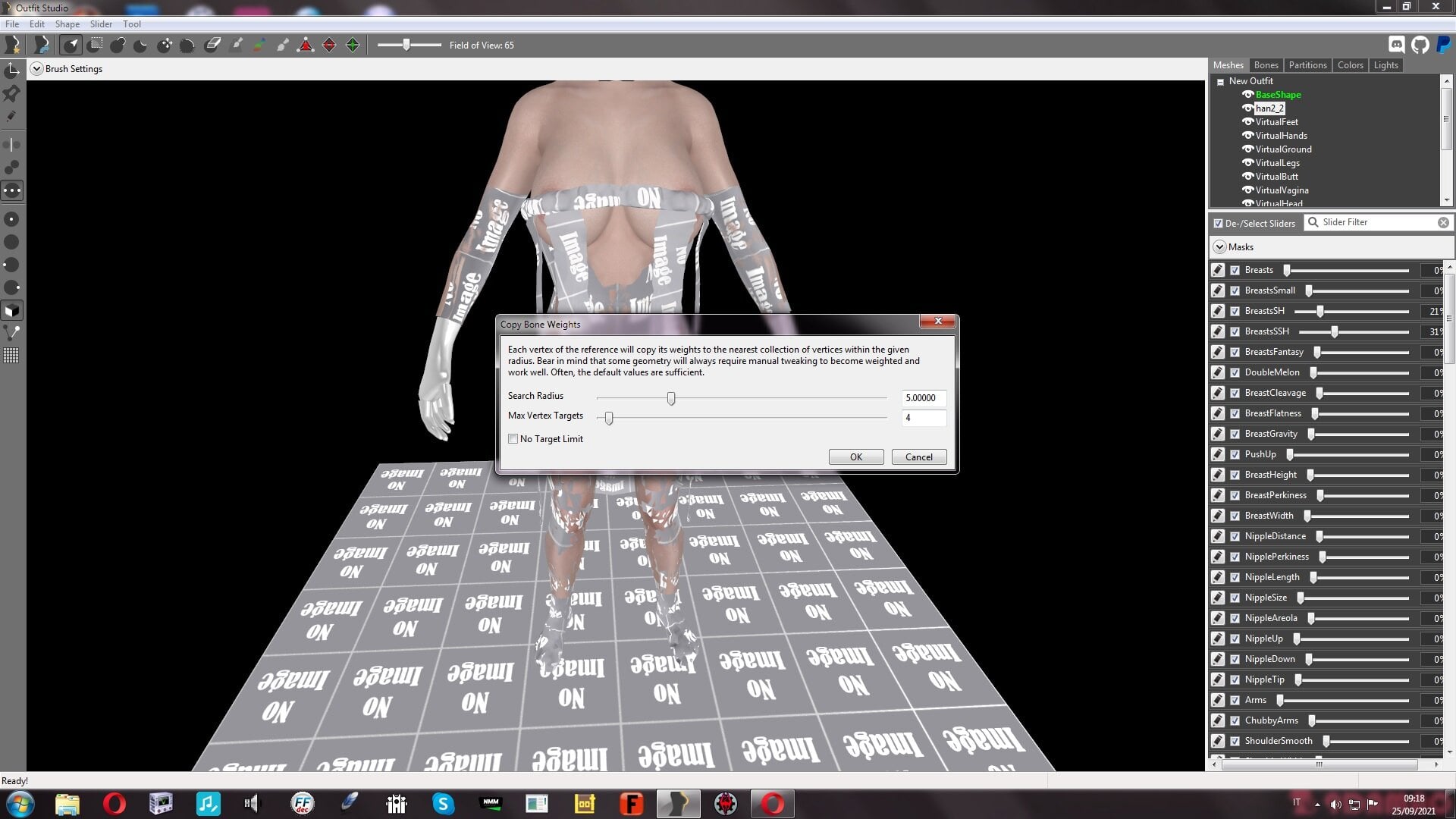Pick the red triangle collapse-vertex tool
The height and width of the screenshot is (819, 1456).
pos(306,45)
